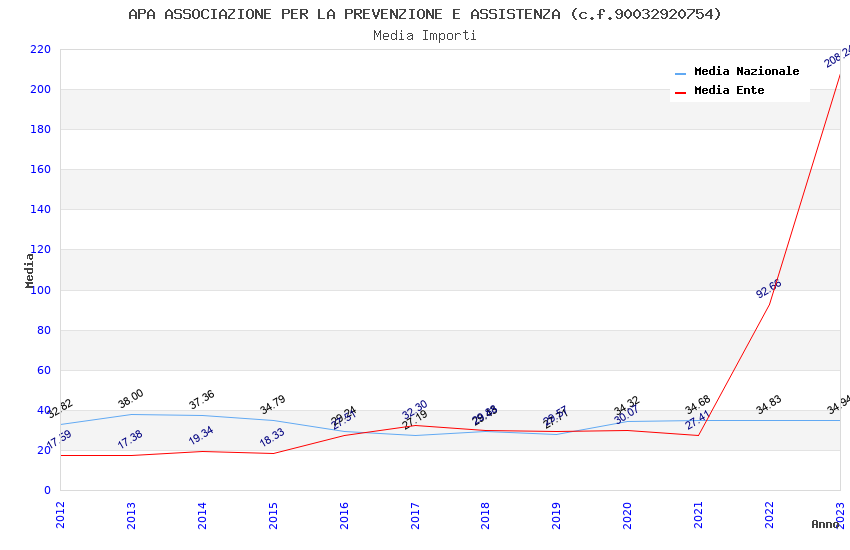Select y-axis tick 220

pos(41,49)
